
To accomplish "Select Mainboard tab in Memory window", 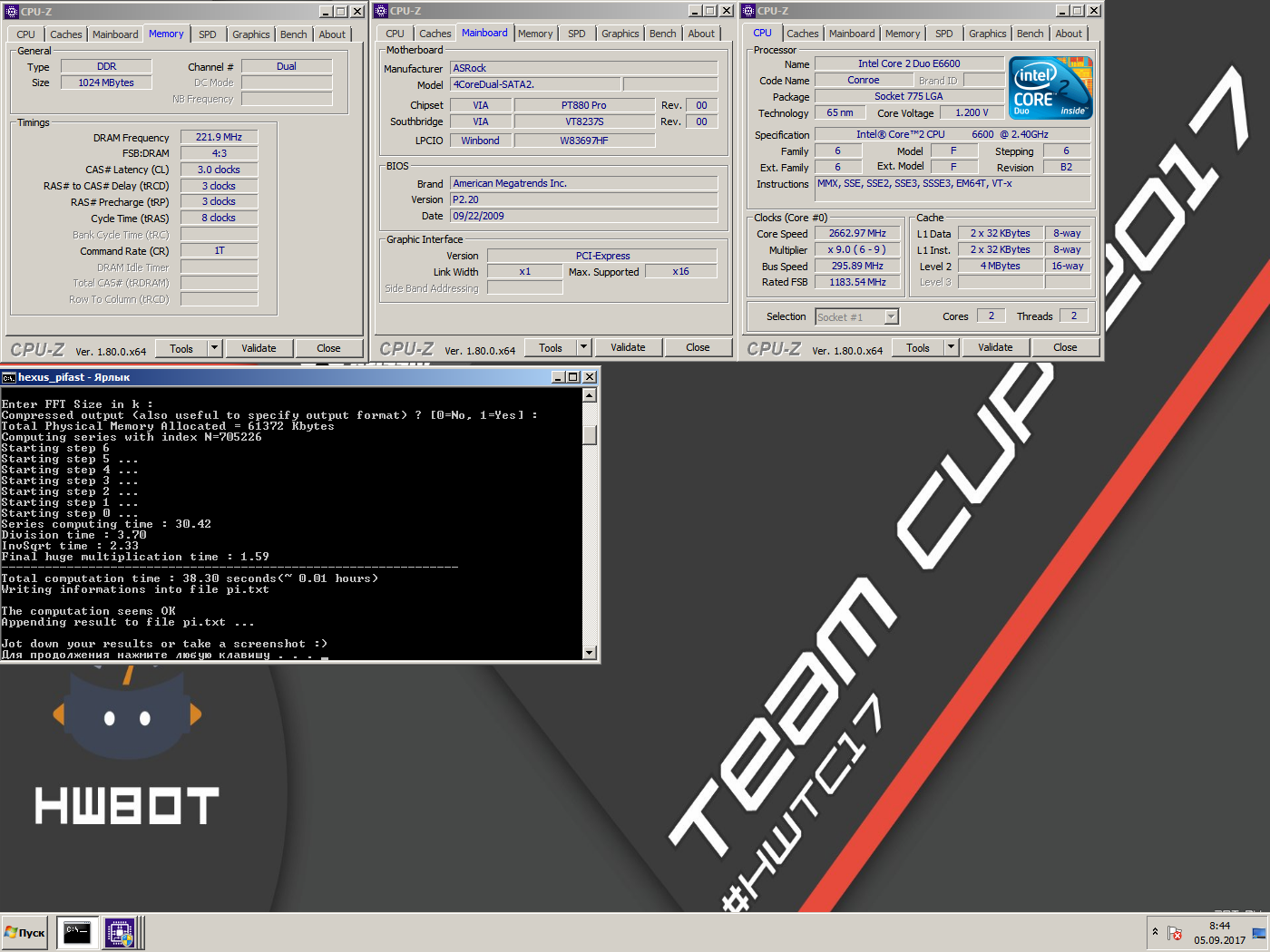I will (x=115, y=34).
